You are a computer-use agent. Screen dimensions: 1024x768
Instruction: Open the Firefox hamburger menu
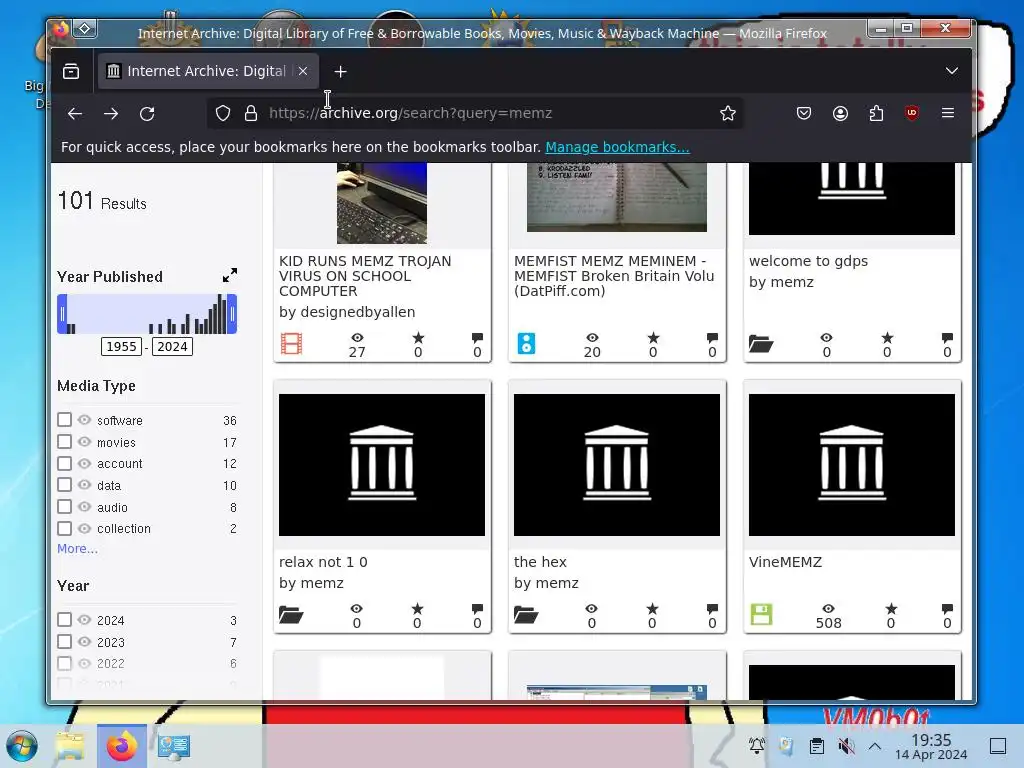click(x=948, y=113)
